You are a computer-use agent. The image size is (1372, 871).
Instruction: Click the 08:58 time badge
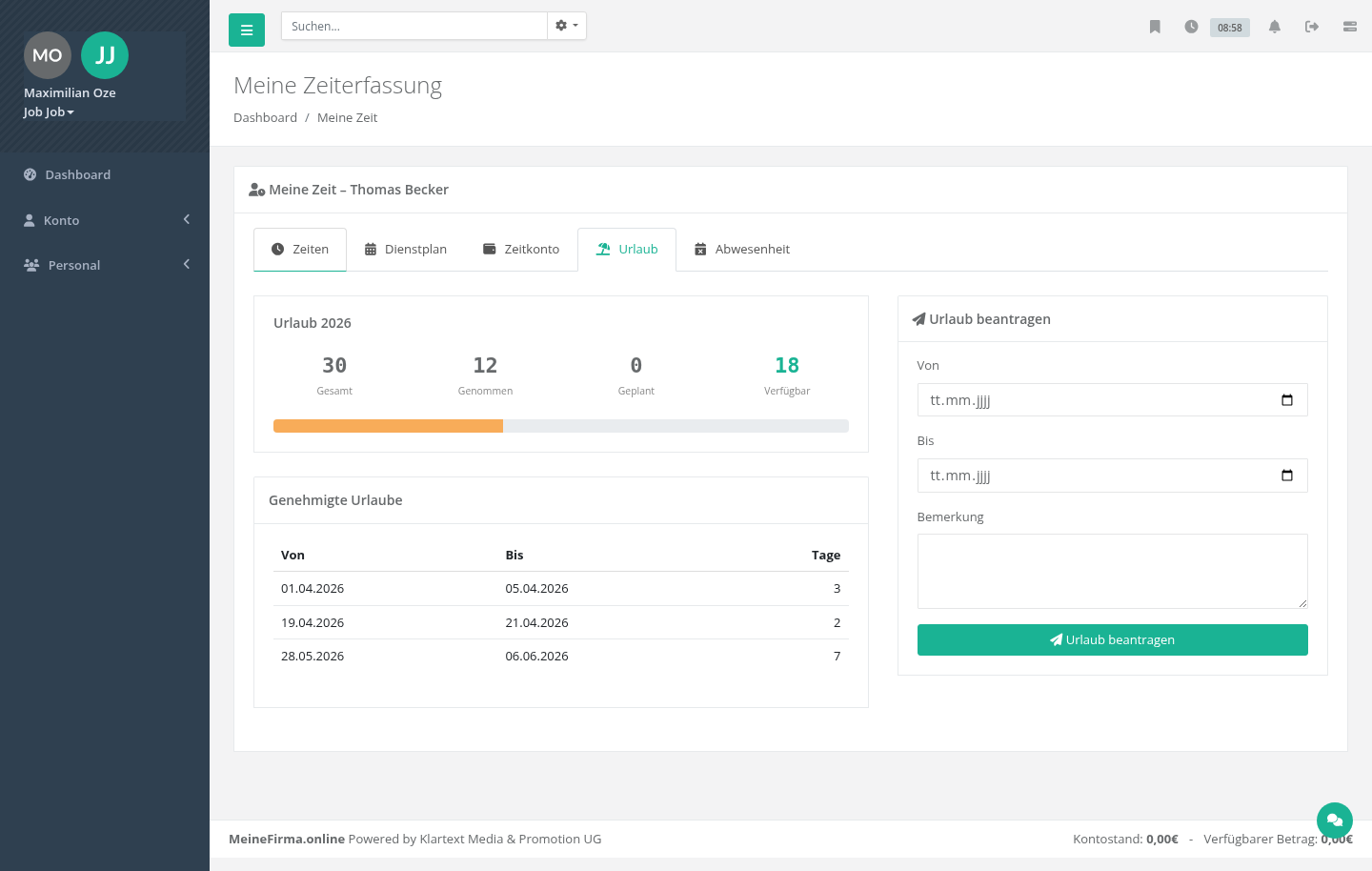click(1230, 28)
